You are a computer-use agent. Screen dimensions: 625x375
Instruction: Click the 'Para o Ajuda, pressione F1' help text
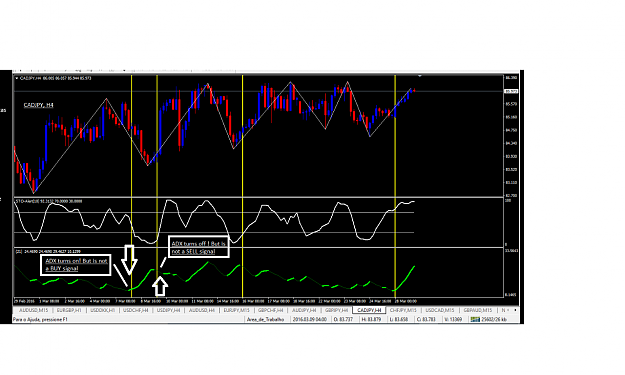[40, 319]
